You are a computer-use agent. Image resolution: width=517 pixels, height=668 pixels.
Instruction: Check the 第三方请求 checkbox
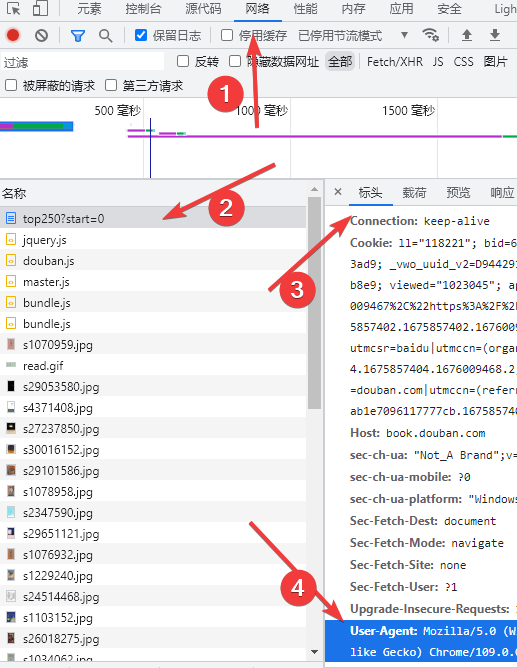pos(111,85)
